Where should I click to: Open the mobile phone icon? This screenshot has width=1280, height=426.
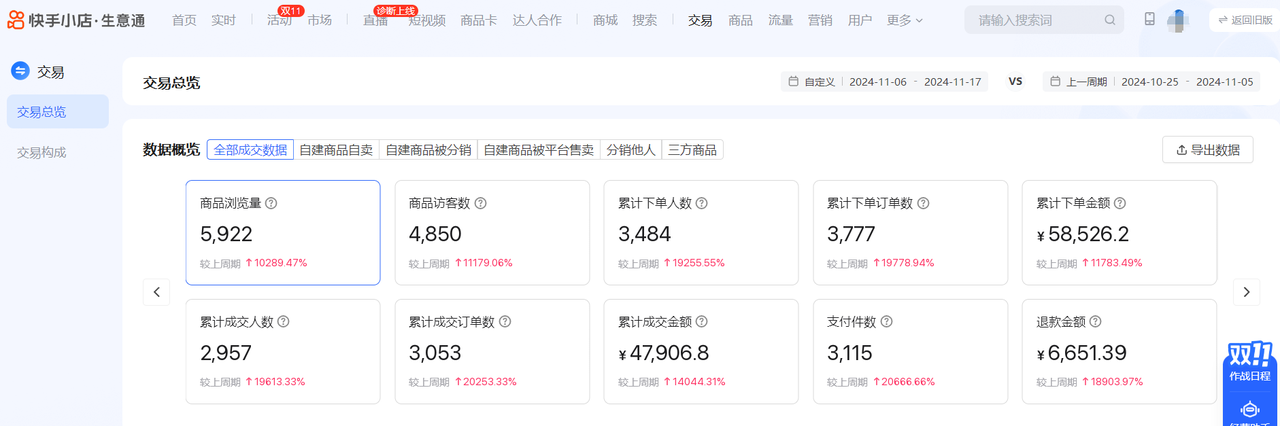tap(1150, 19)
